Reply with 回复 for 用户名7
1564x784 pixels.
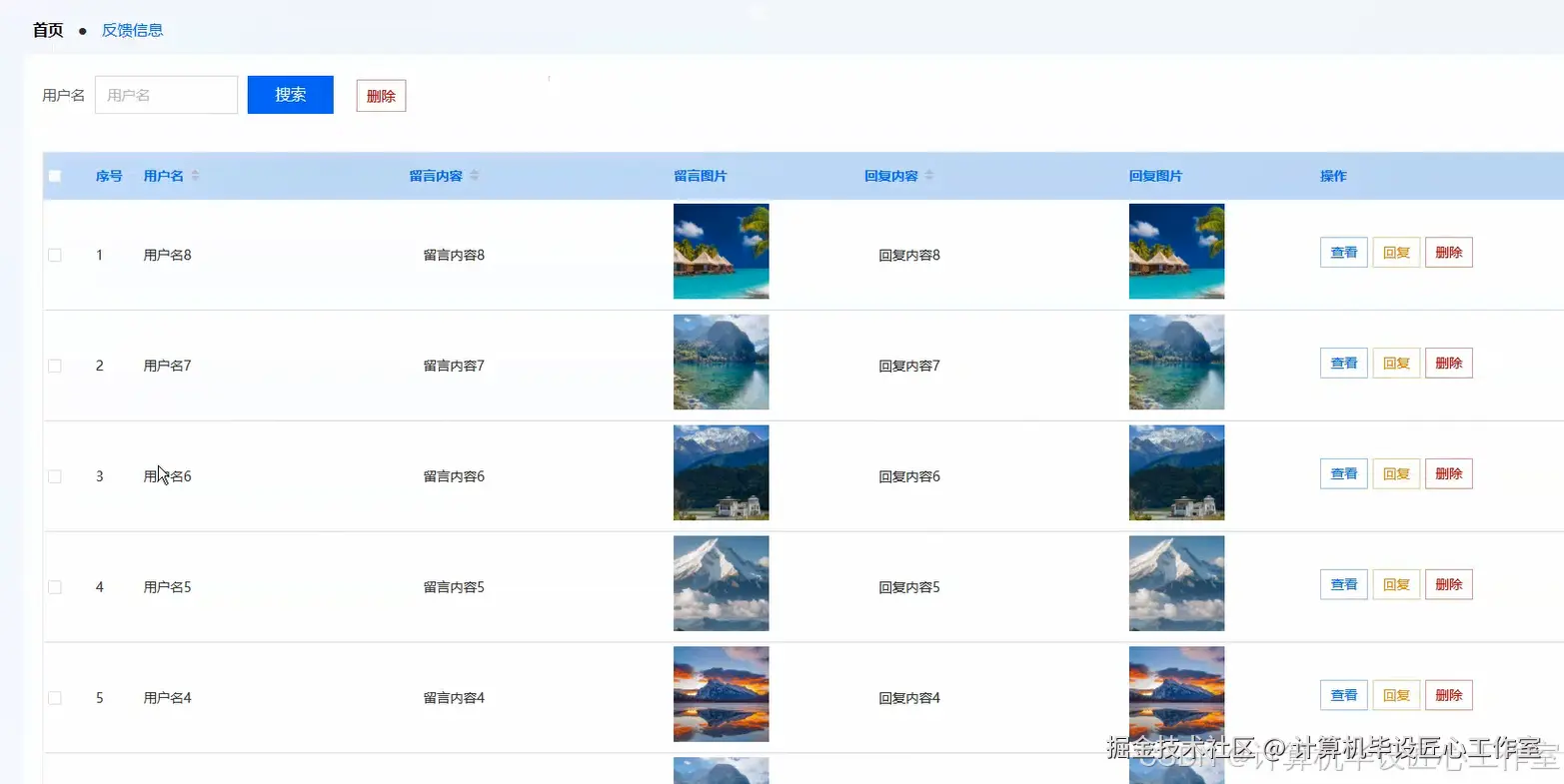(1396, 364)
